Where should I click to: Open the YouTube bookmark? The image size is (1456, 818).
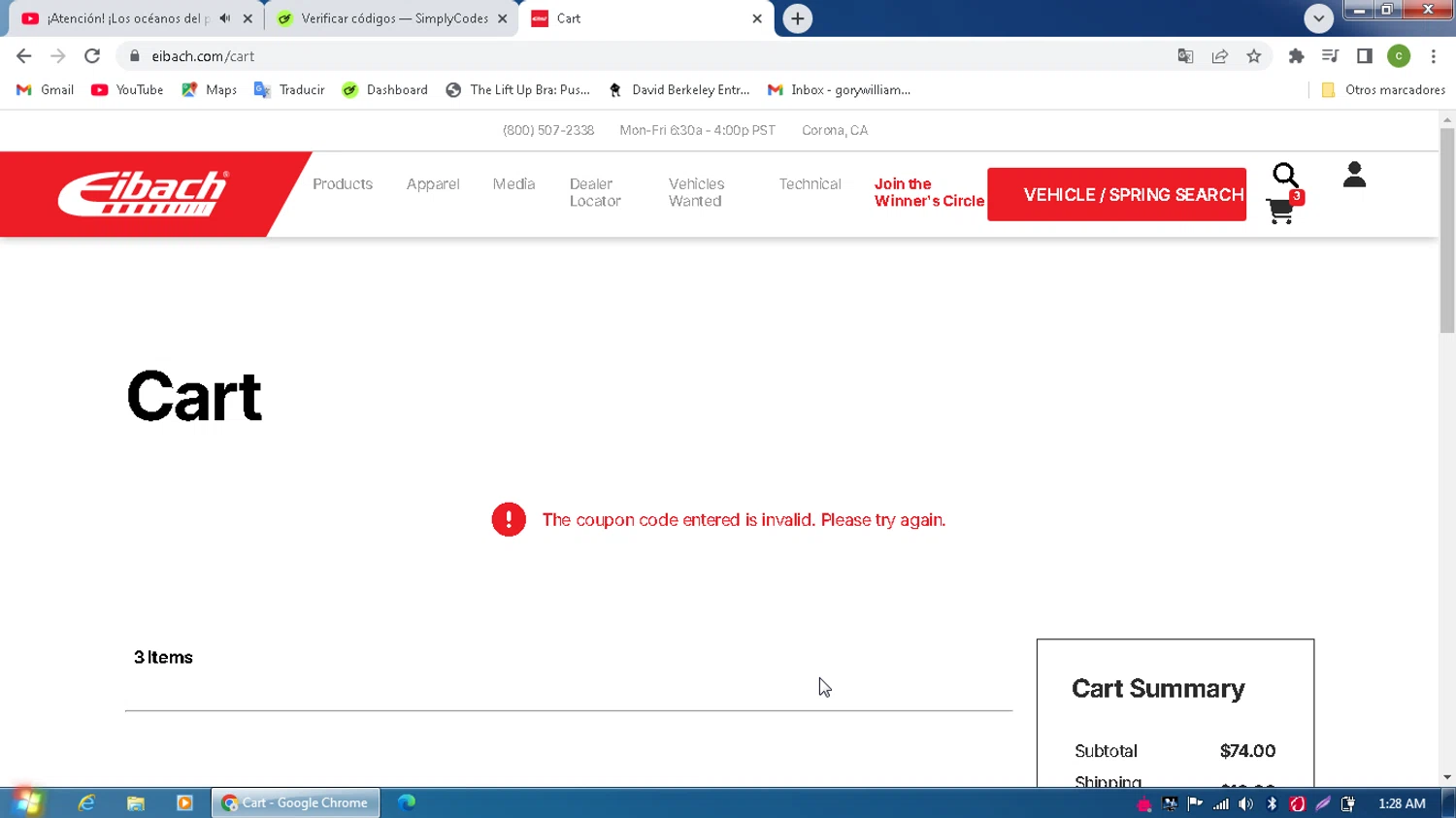click(127, 89)
